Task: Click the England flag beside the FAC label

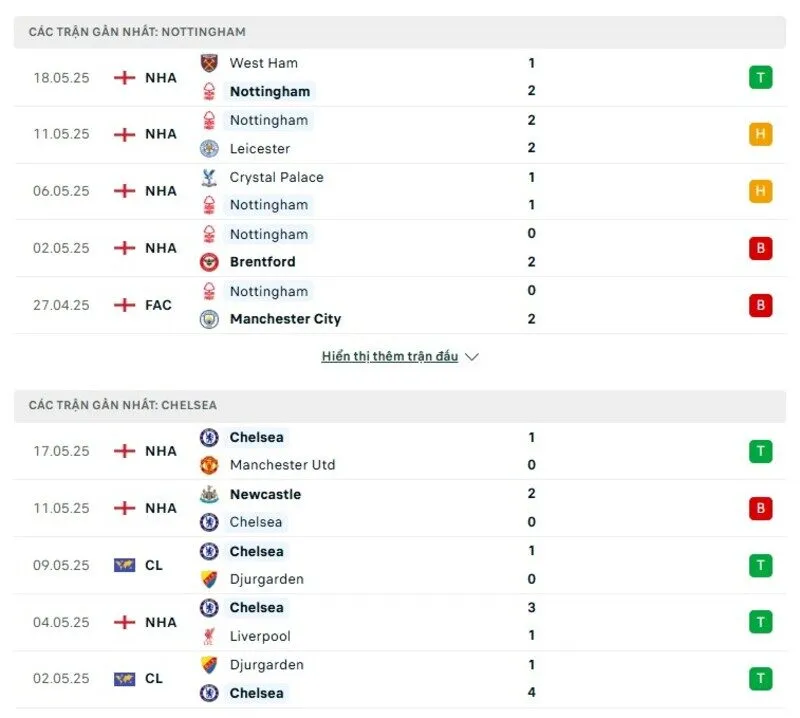Action: click(x=124, y=305)
